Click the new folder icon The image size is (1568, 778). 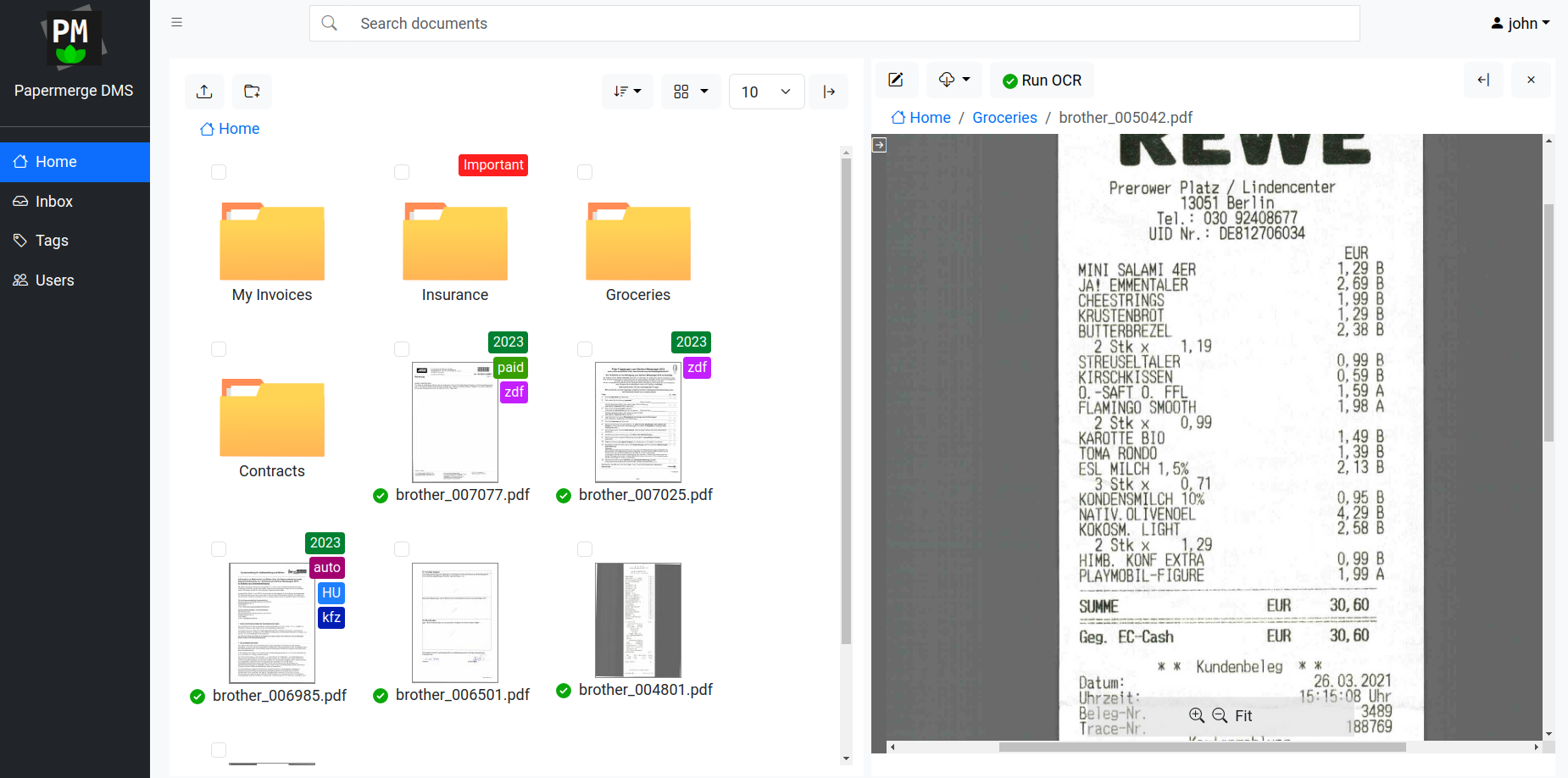click(x=252, y=92)
